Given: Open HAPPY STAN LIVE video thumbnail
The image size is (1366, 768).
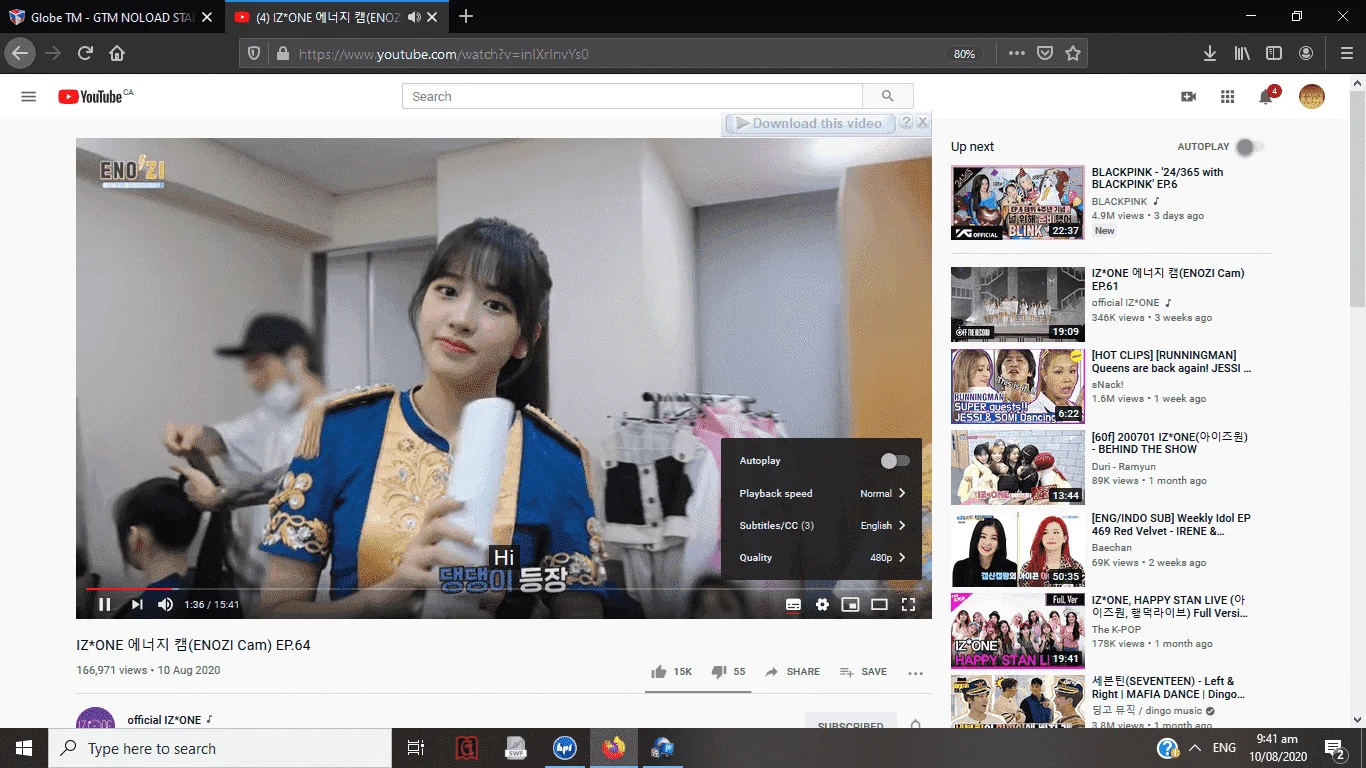Looking at the screenshot, I should click(x=1018, y=630).
